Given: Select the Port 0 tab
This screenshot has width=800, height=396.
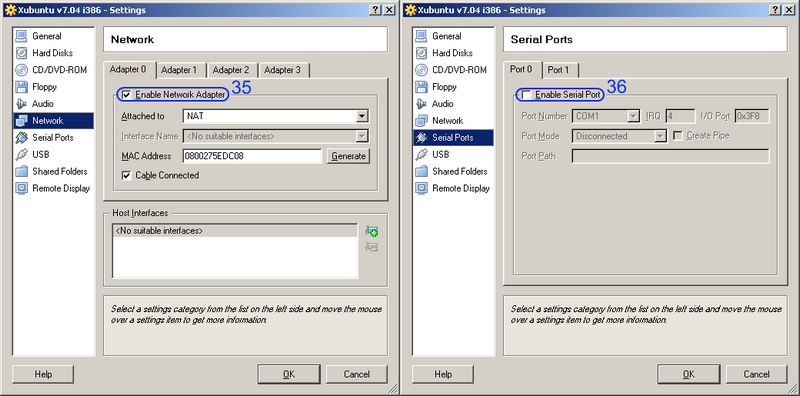Looking at the screenshot, I should tap(521, 69).
